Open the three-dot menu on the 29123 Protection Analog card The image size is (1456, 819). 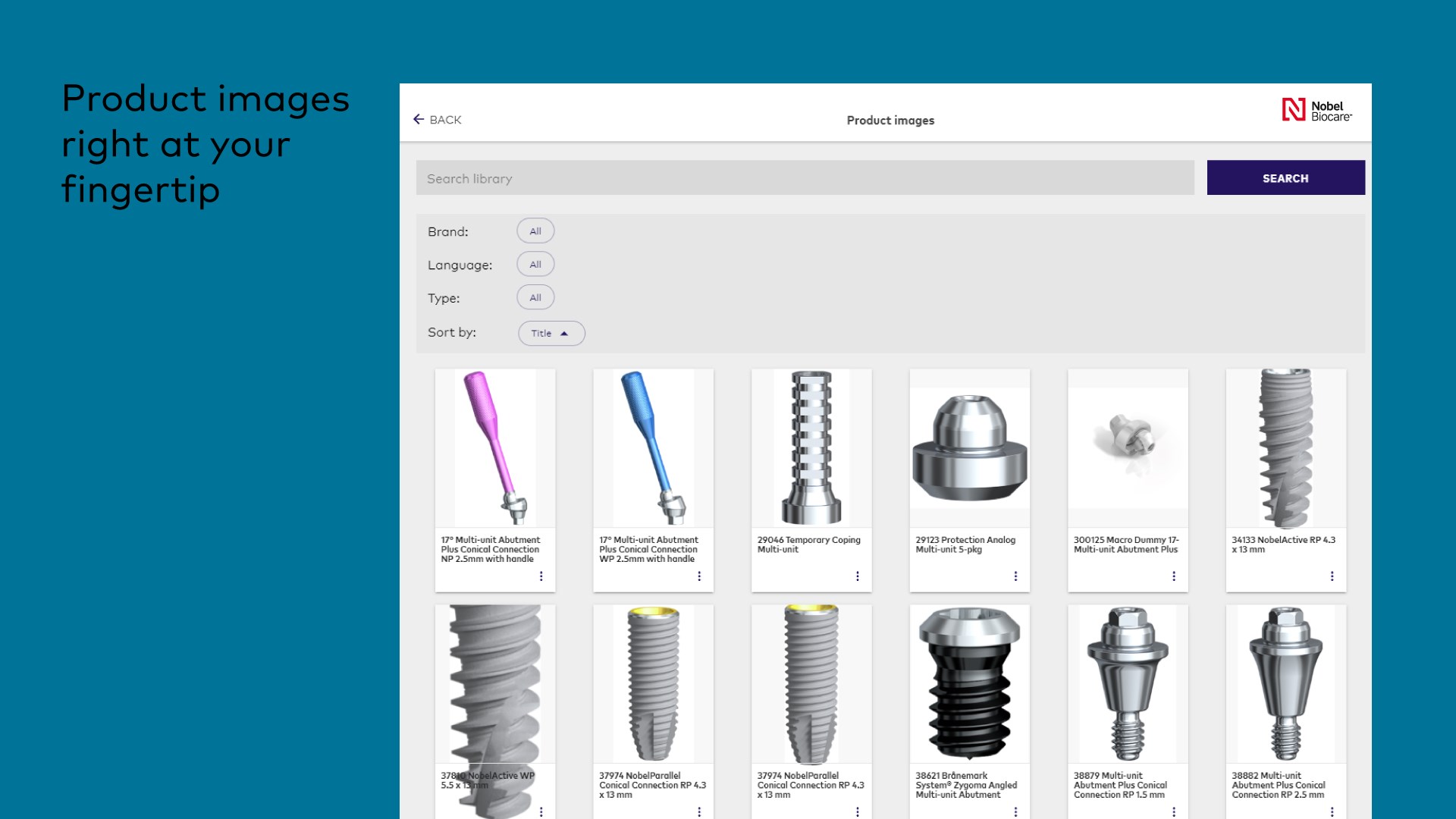1015,576
